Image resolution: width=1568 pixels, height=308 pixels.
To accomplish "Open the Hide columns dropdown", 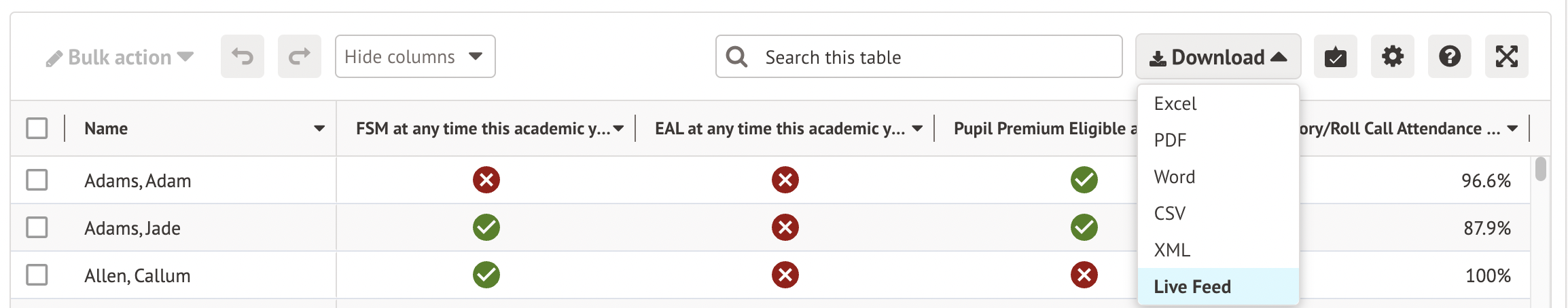I will (x=414, y=56).
